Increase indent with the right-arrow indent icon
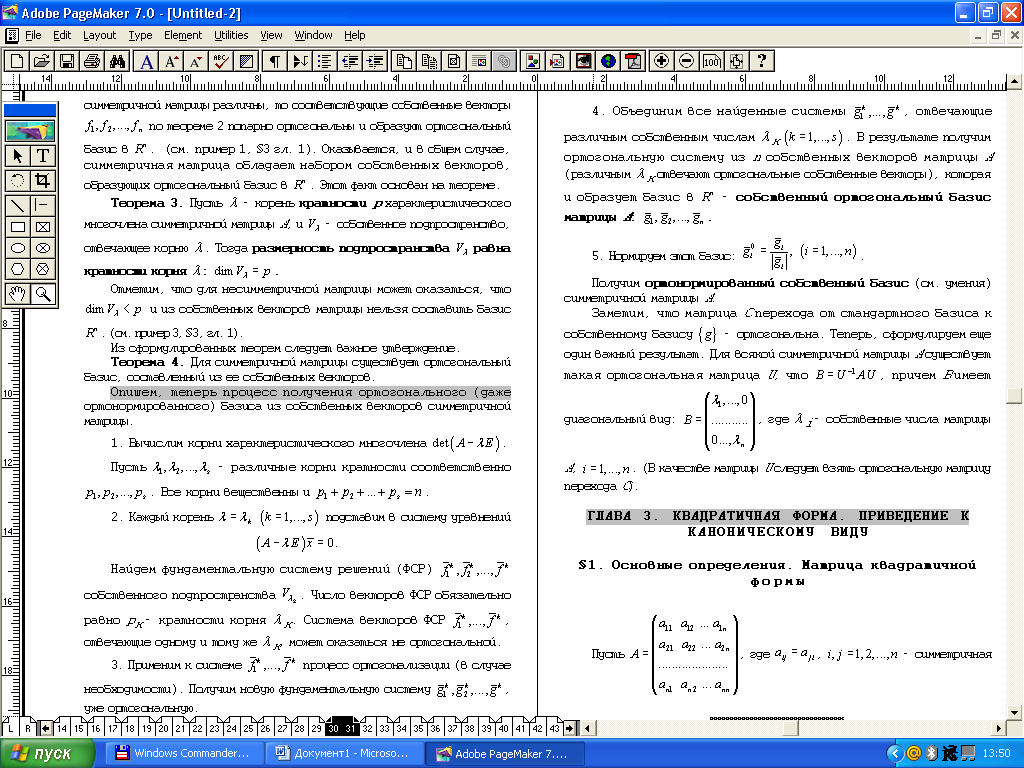This screenshot has width=1024, height=768. tap(375, 61)
